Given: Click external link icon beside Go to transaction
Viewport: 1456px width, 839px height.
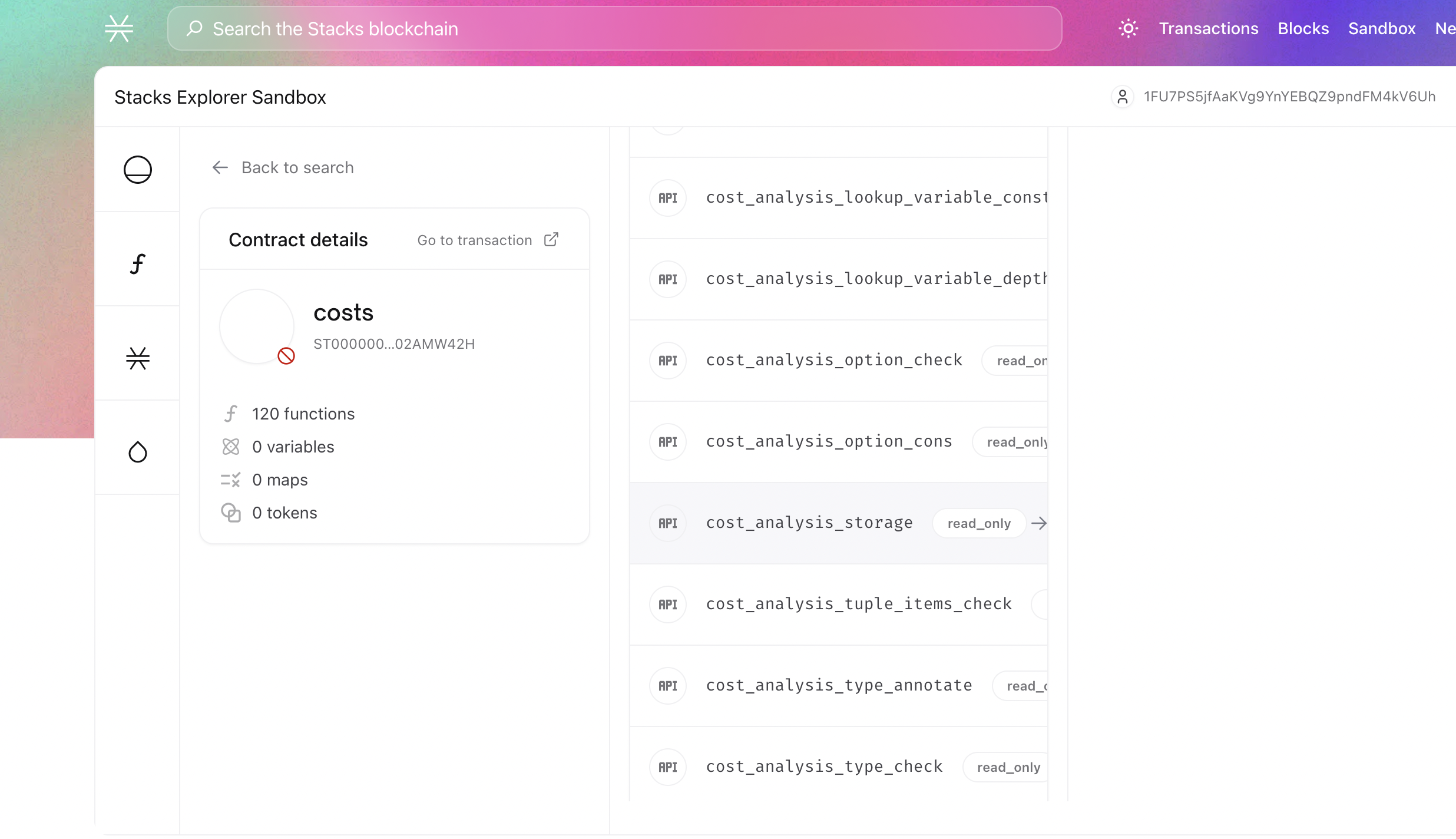Looking at the screenshot, I should pyautogui.click(x=551, y=239).
